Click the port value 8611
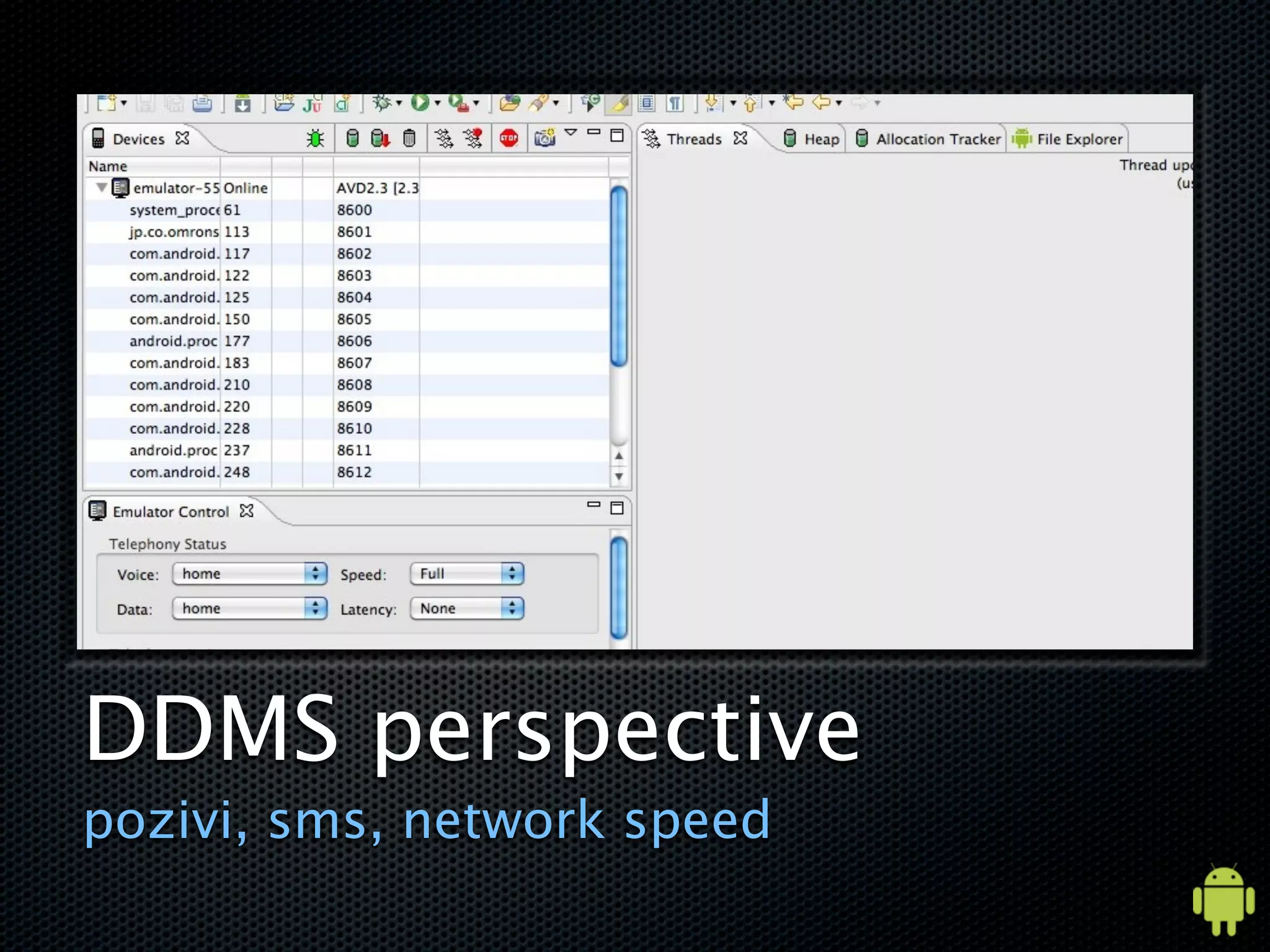 tap(354, 451)
